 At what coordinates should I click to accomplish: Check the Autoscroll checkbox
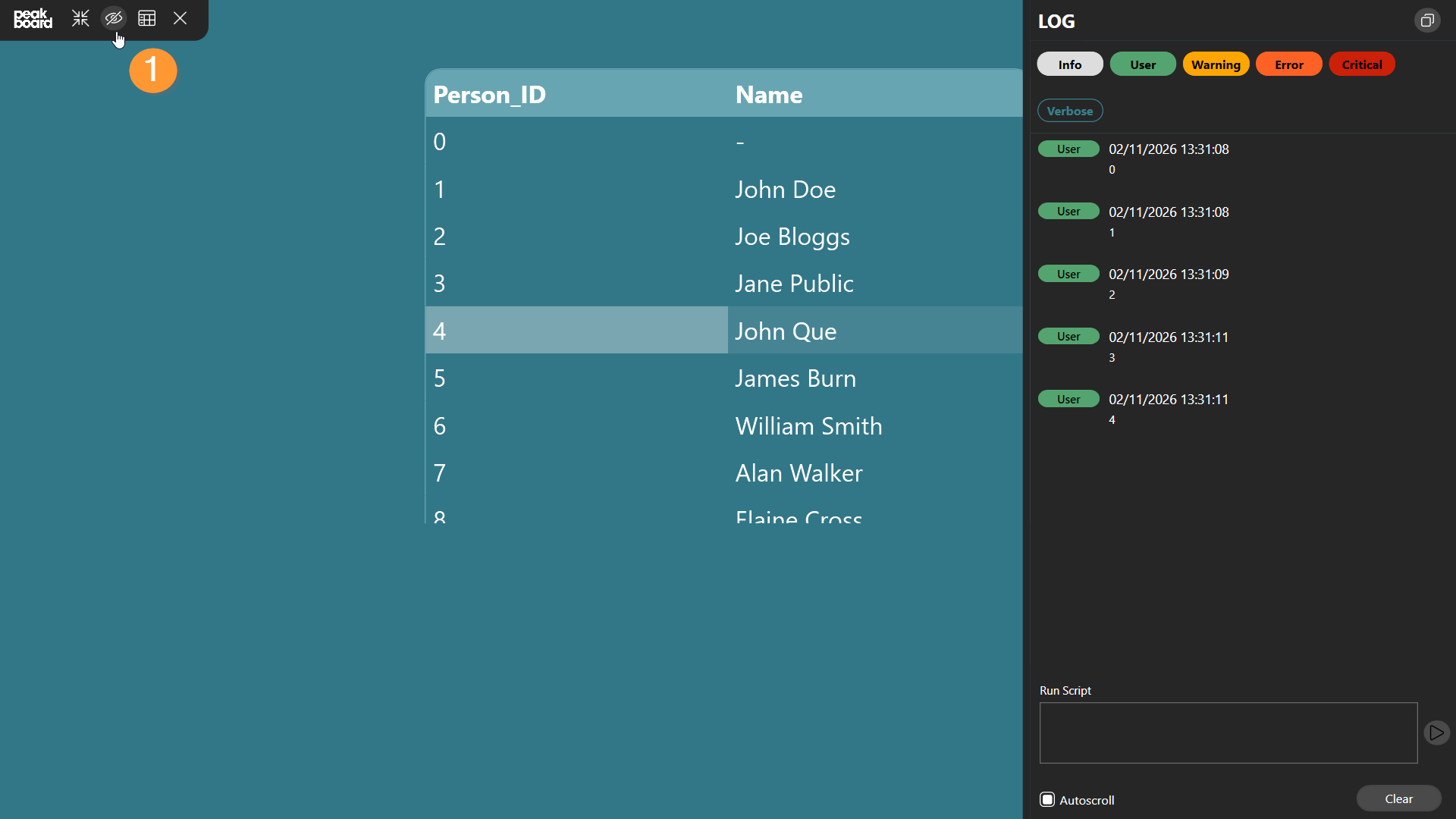click(1047, 799)
